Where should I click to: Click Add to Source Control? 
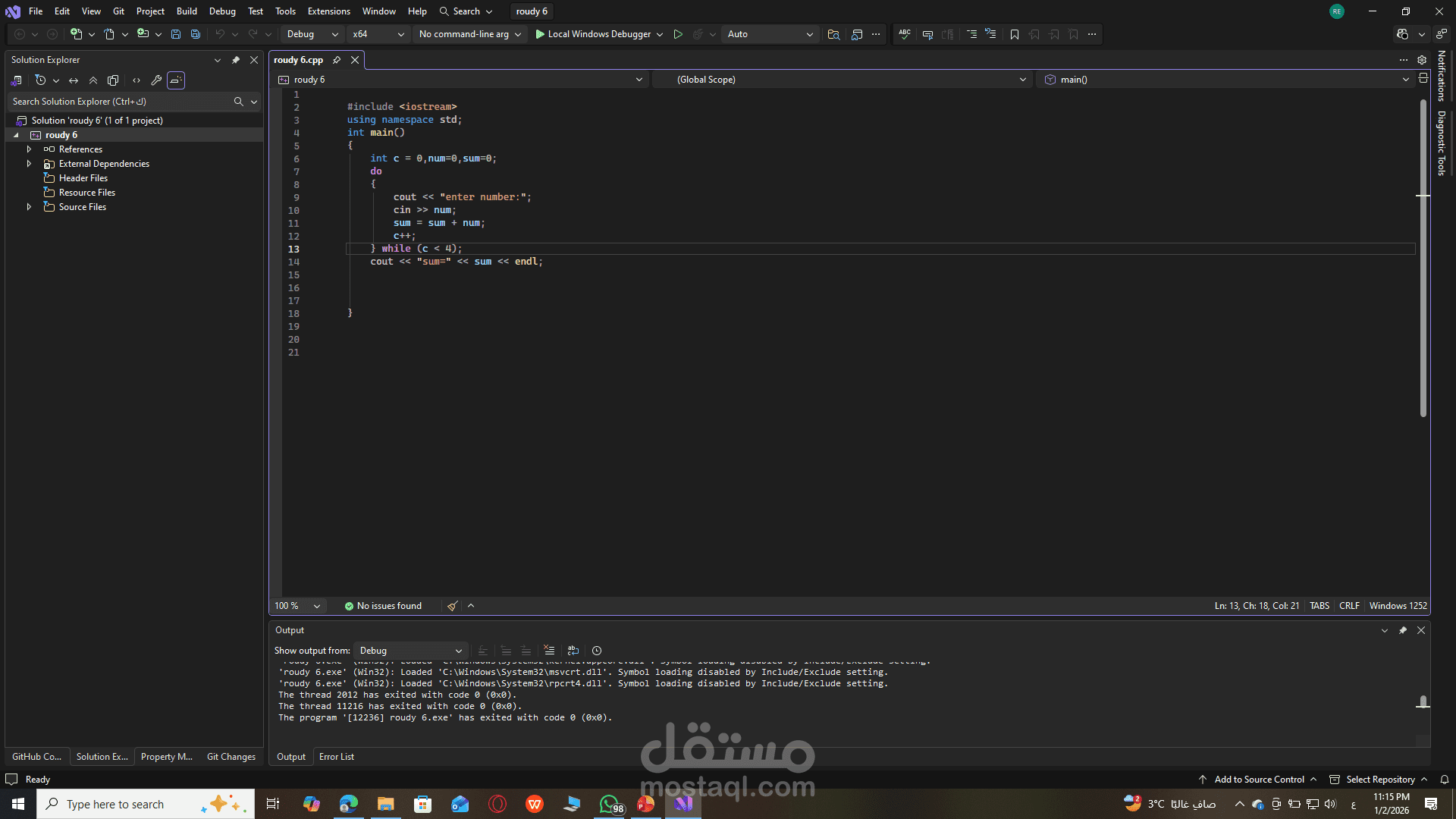pyautogui.click(x=1259, y=780)
